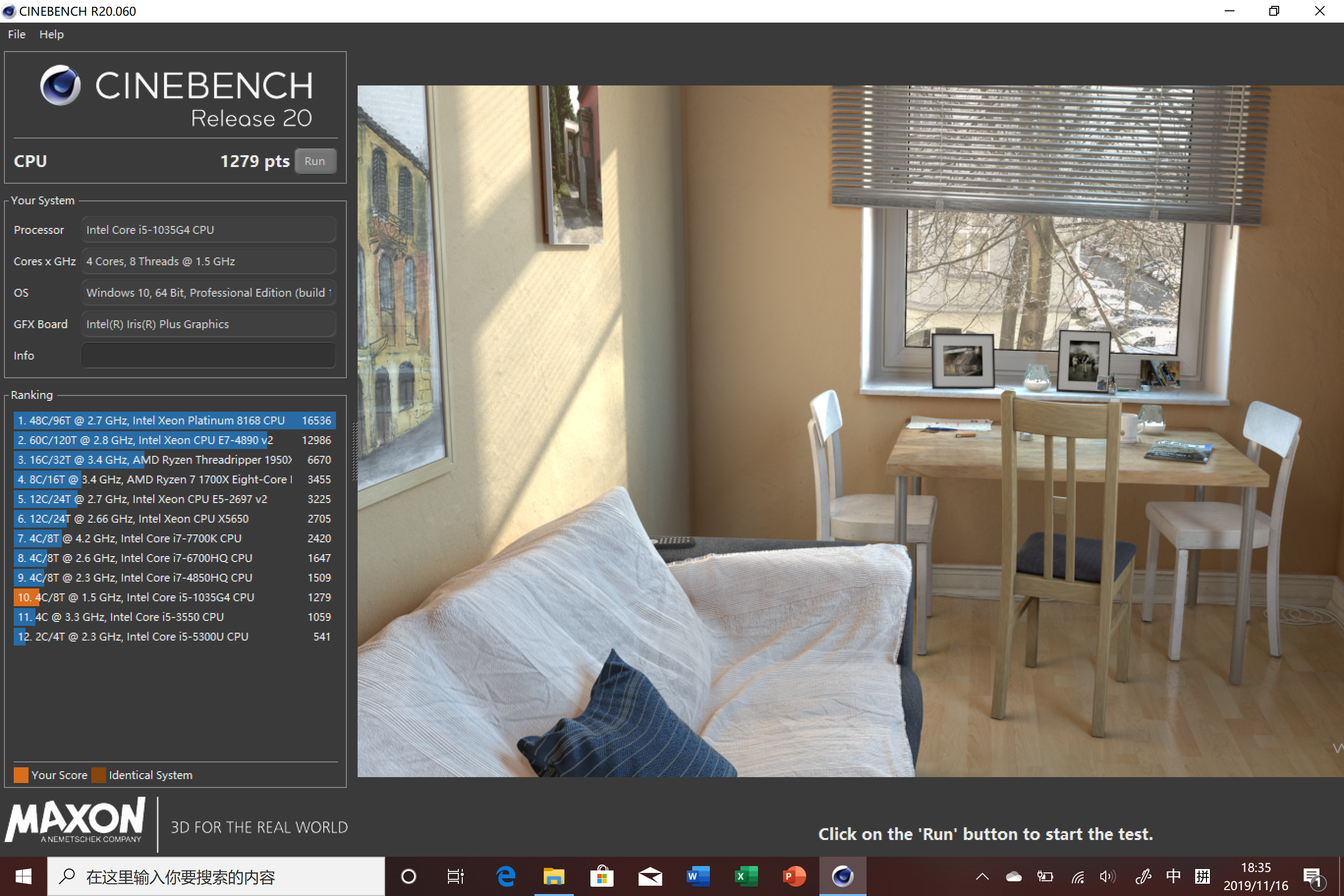This screenshot has height=896, width=1344.
Task: Click the IME Pinyin tray icon
Action: pyautogui.click(x=1203, y=876)
